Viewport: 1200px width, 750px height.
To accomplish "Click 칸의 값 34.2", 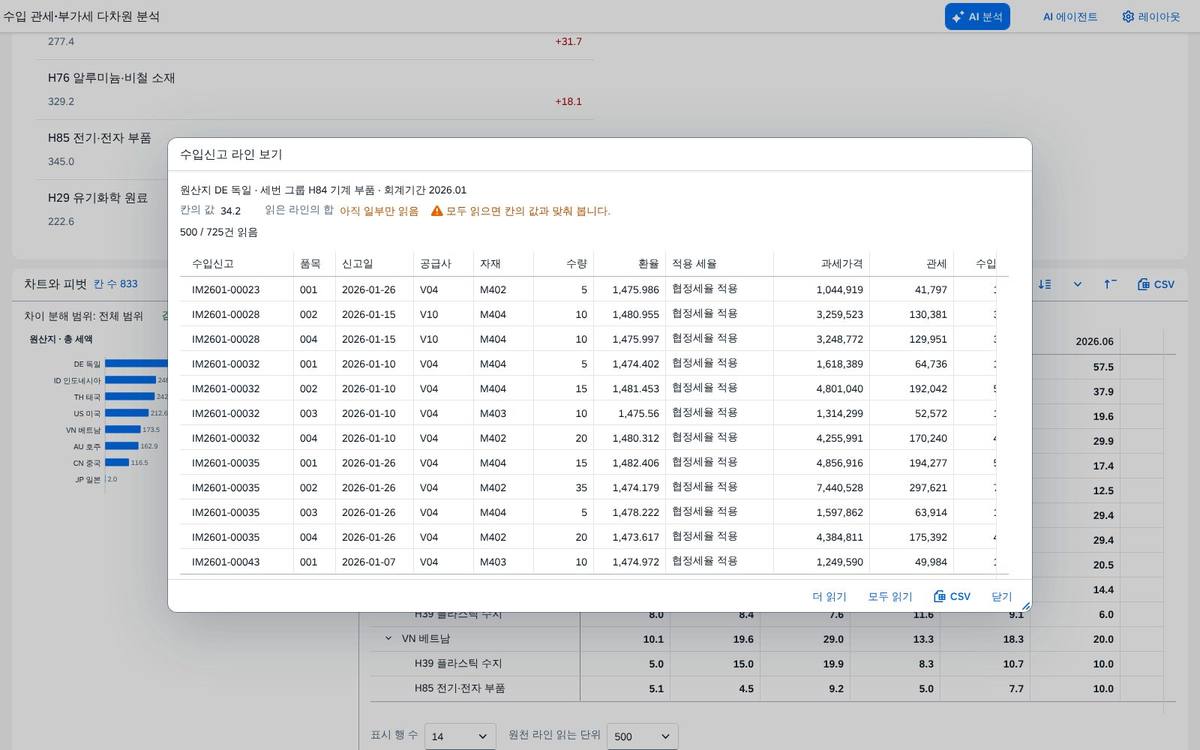I will click(230, 211).
